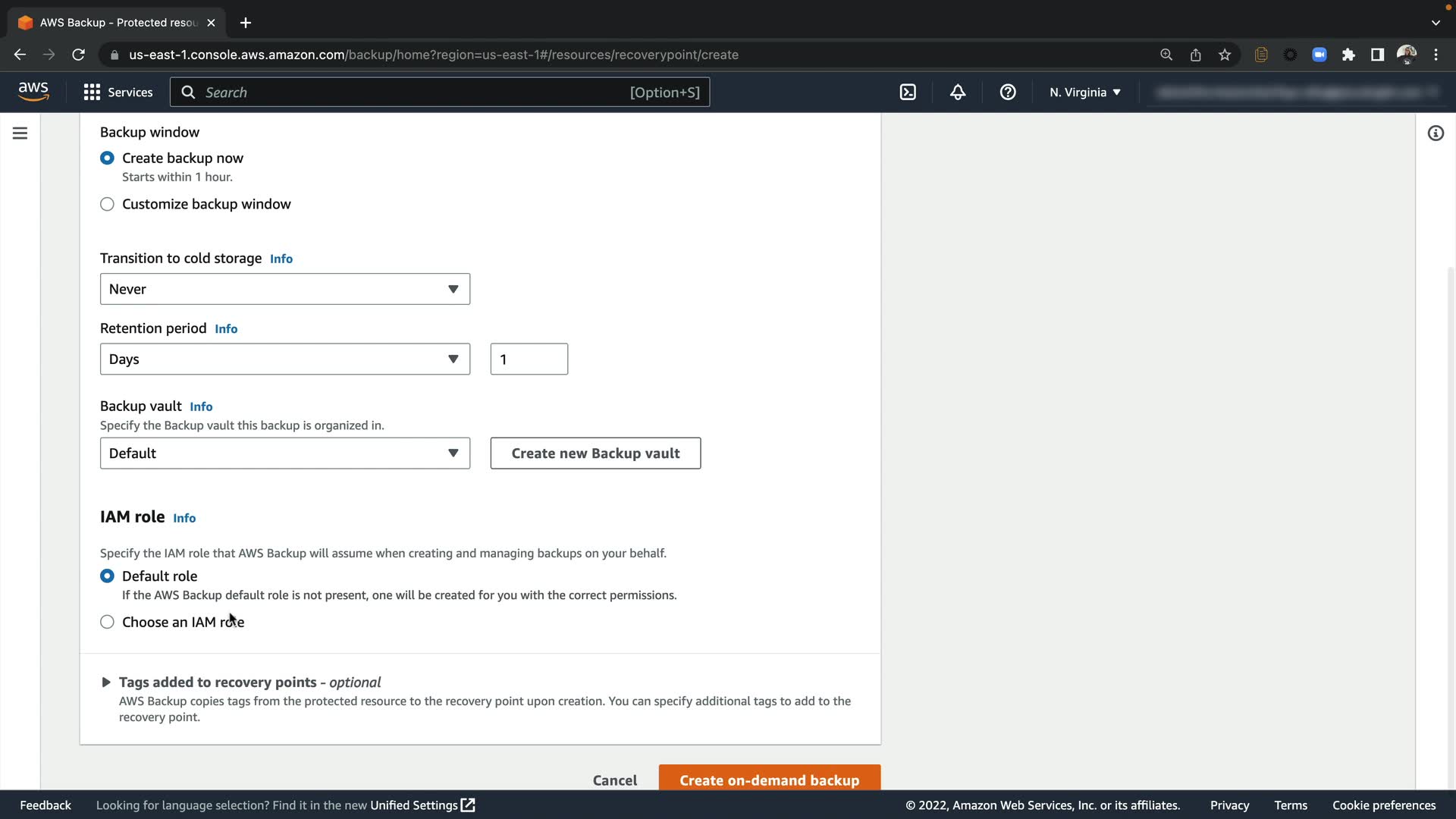Toggle the left hamburger navigation menu

coord(20,133)
